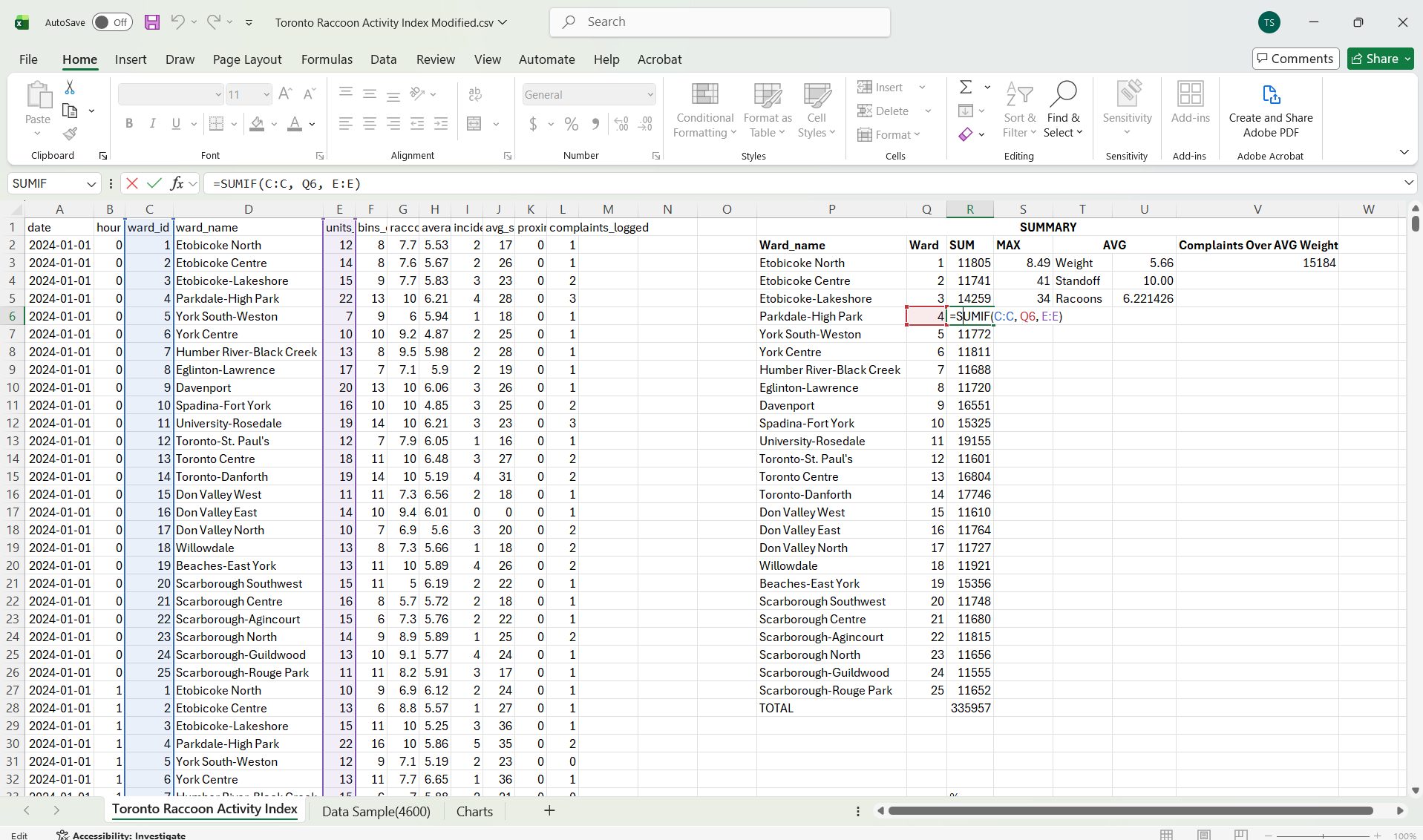Open the Conditional Formatting dropdown

(704, 110)
